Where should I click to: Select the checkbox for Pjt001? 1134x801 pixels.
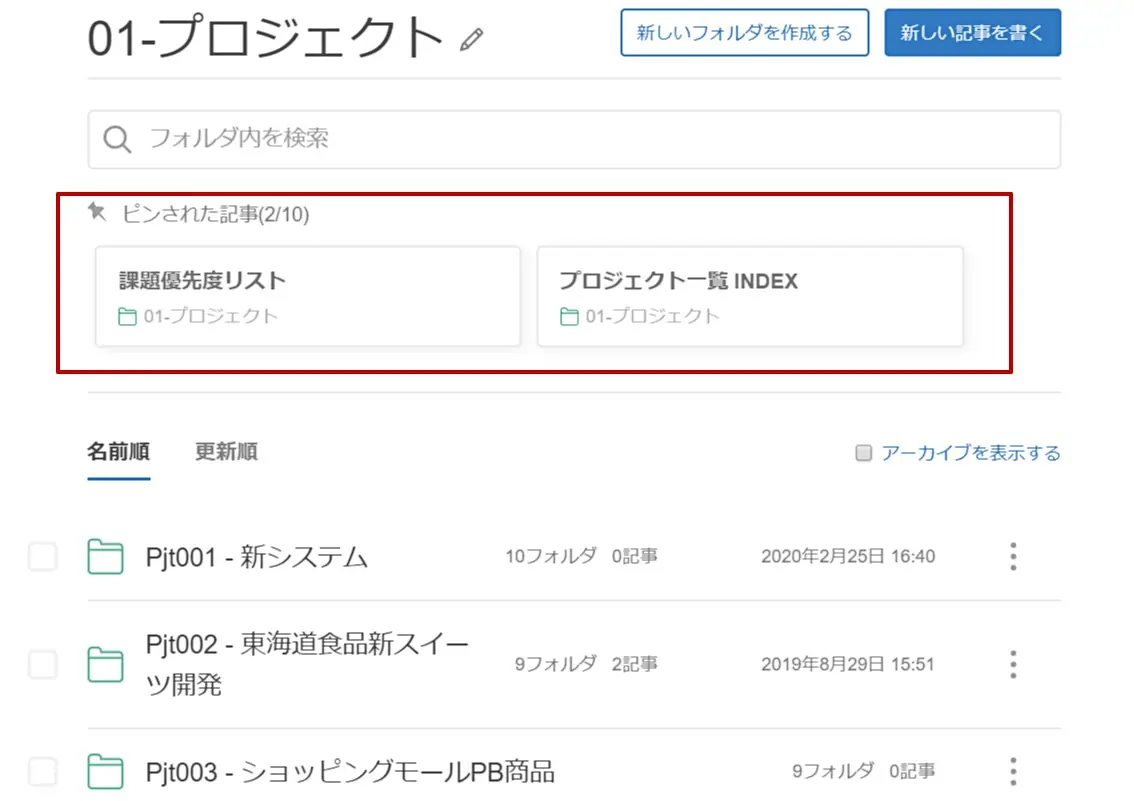42,557
